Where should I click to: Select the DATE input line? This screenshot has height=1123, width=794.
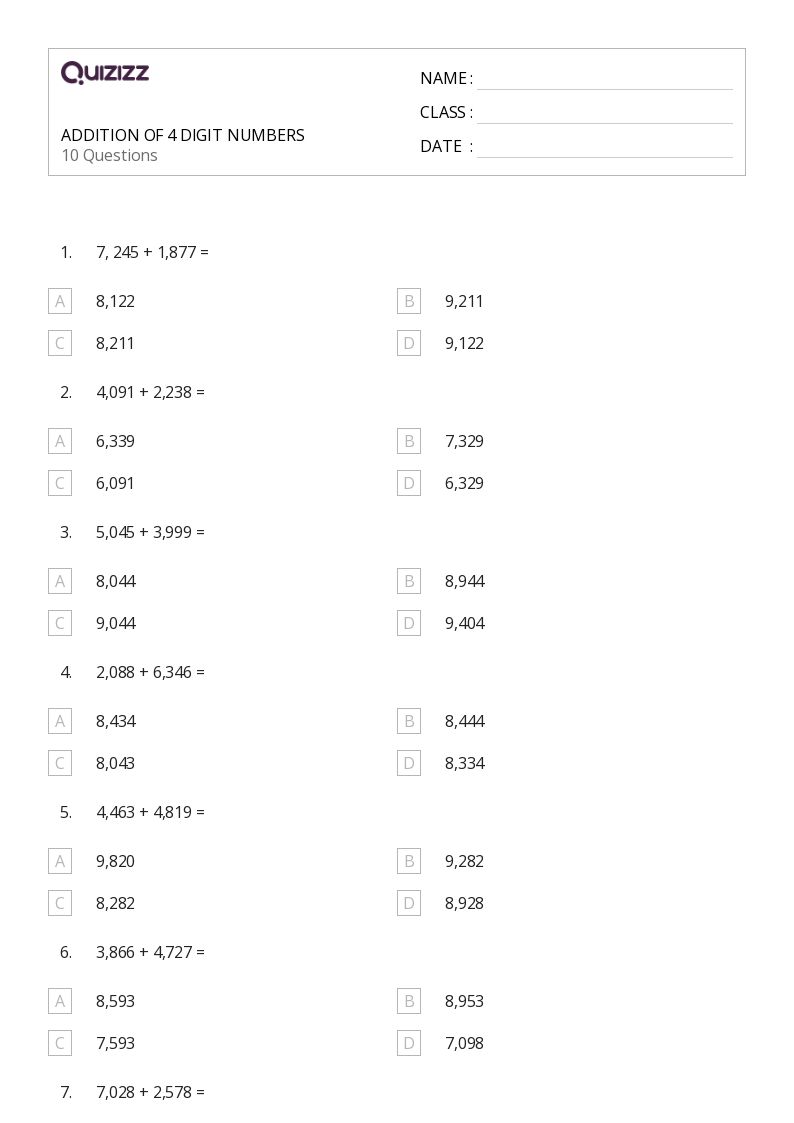(x=605, y=148)
